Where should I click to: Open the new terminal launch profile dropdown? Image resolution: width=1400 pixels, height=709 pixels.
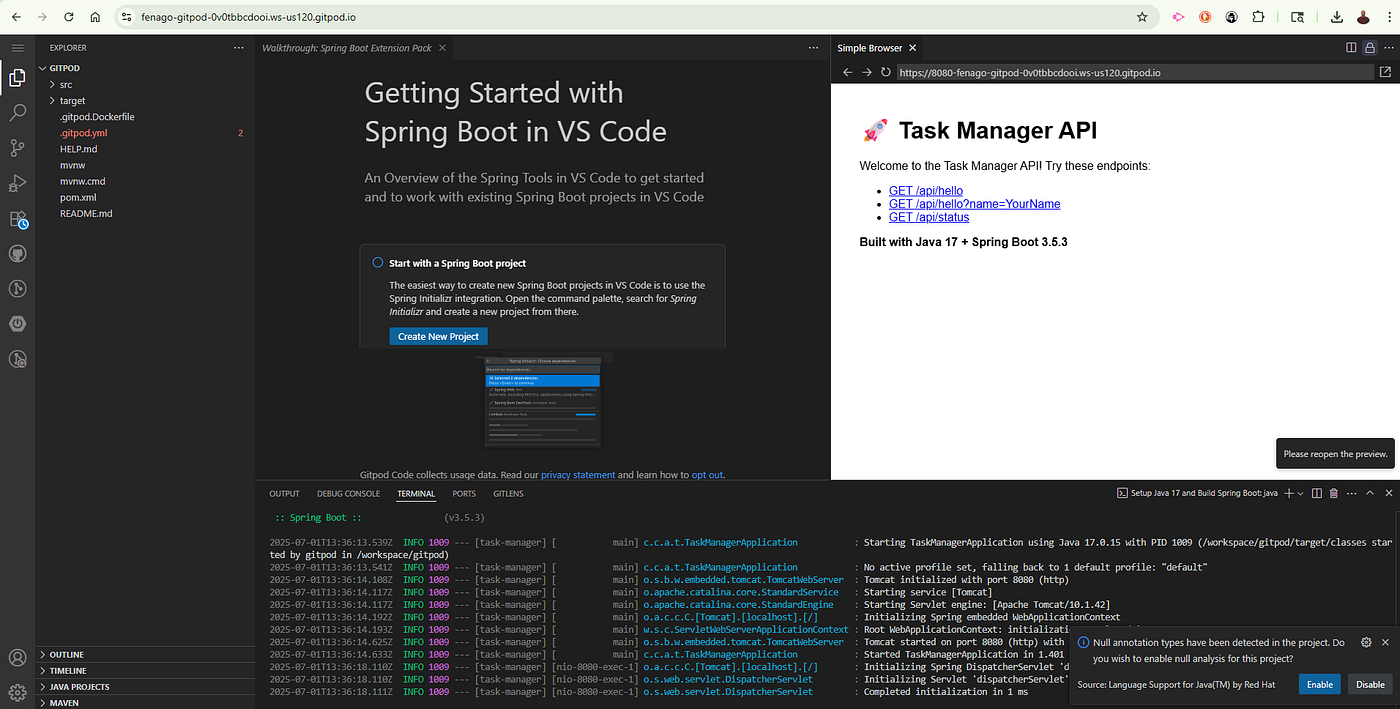[1302, 493]
